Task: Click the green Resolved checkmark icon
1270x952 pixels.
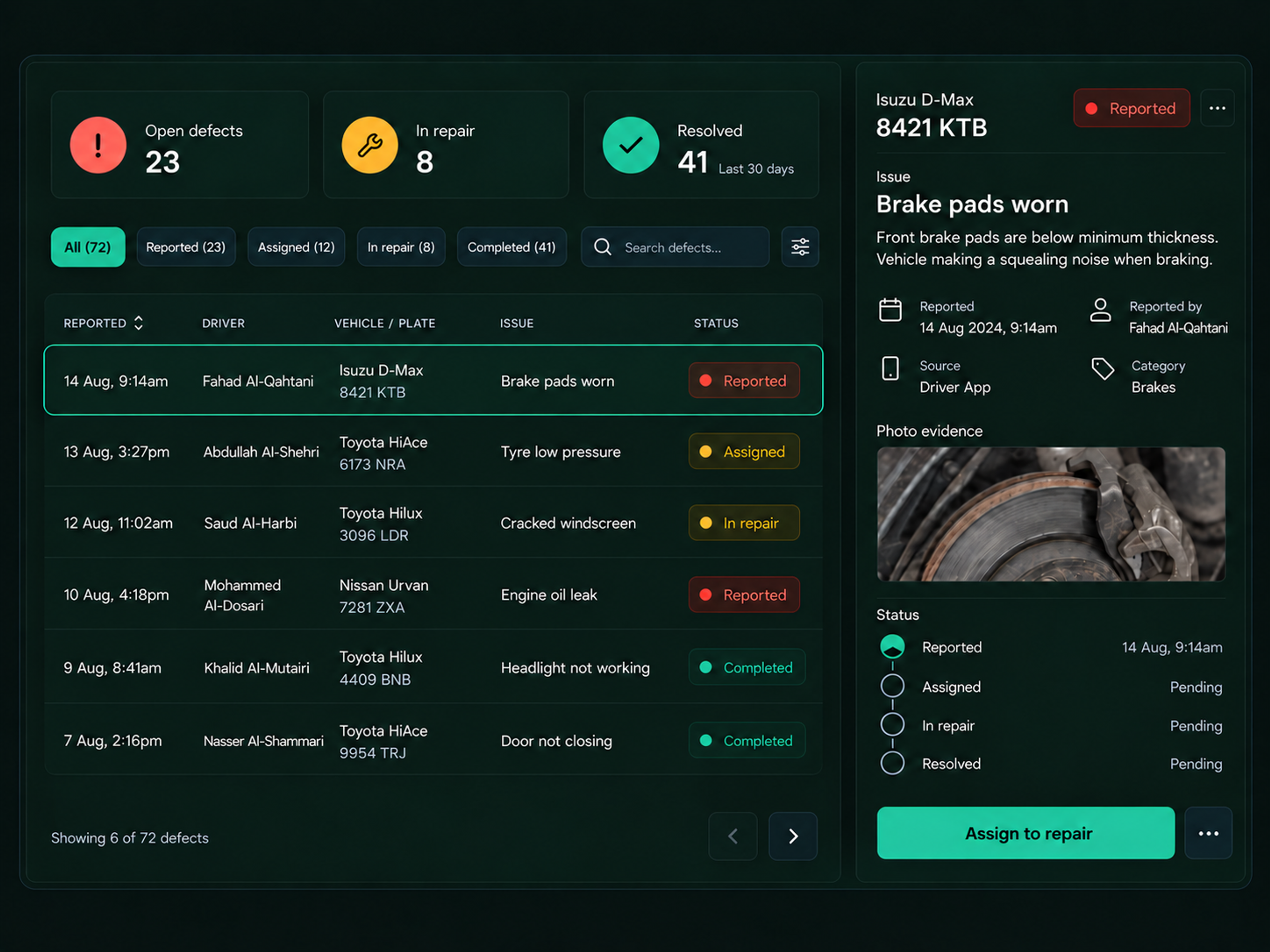Action: pos(630,145)
